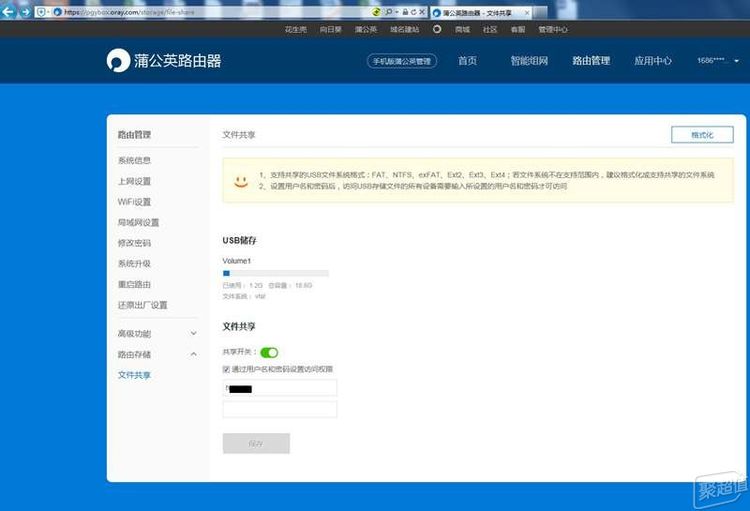The image size is (750, 511).
Task: Click the 路由管理 sidebar heading
Action: [x=134, y=135]
